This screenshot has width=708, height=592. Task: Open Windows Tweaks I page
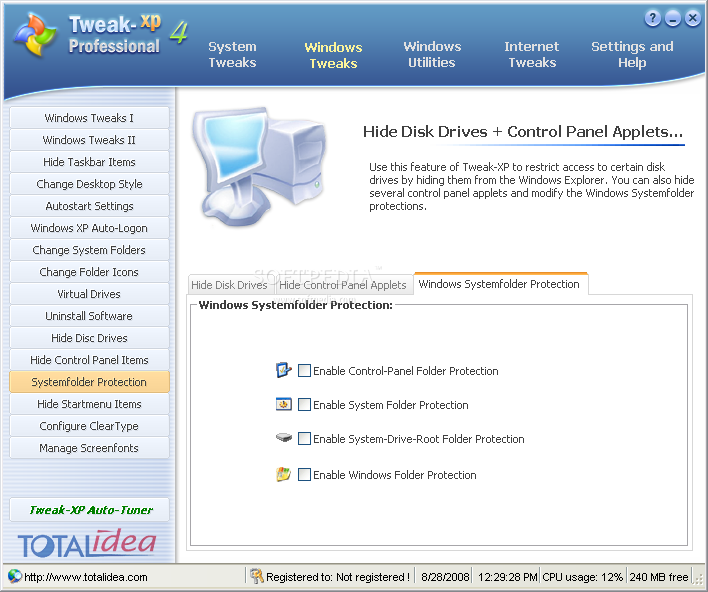pos(89,118)
